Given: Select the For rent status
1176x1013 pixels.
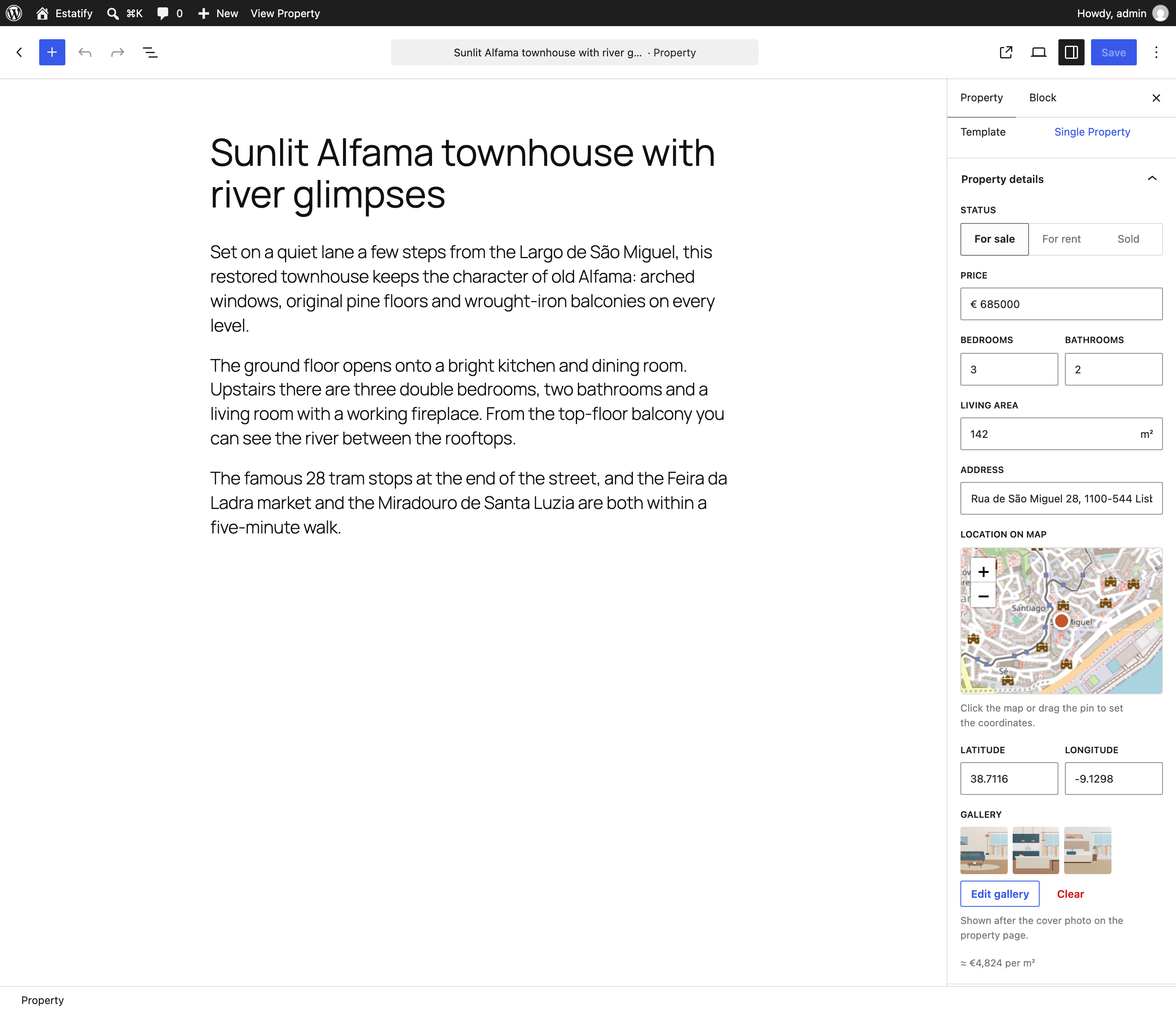Looking at the screenshot, I should point(1061,239).
